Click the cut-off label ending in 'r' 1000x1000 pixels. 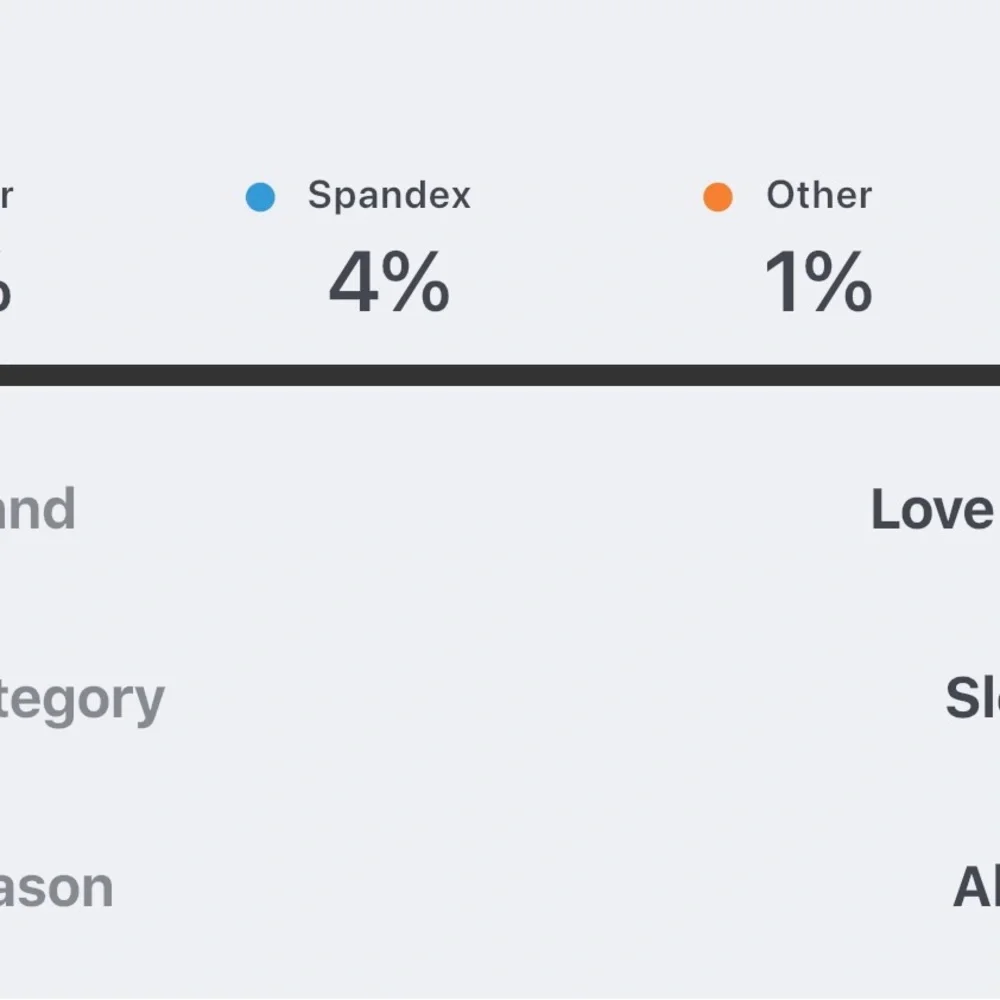[x=5, y=196]
